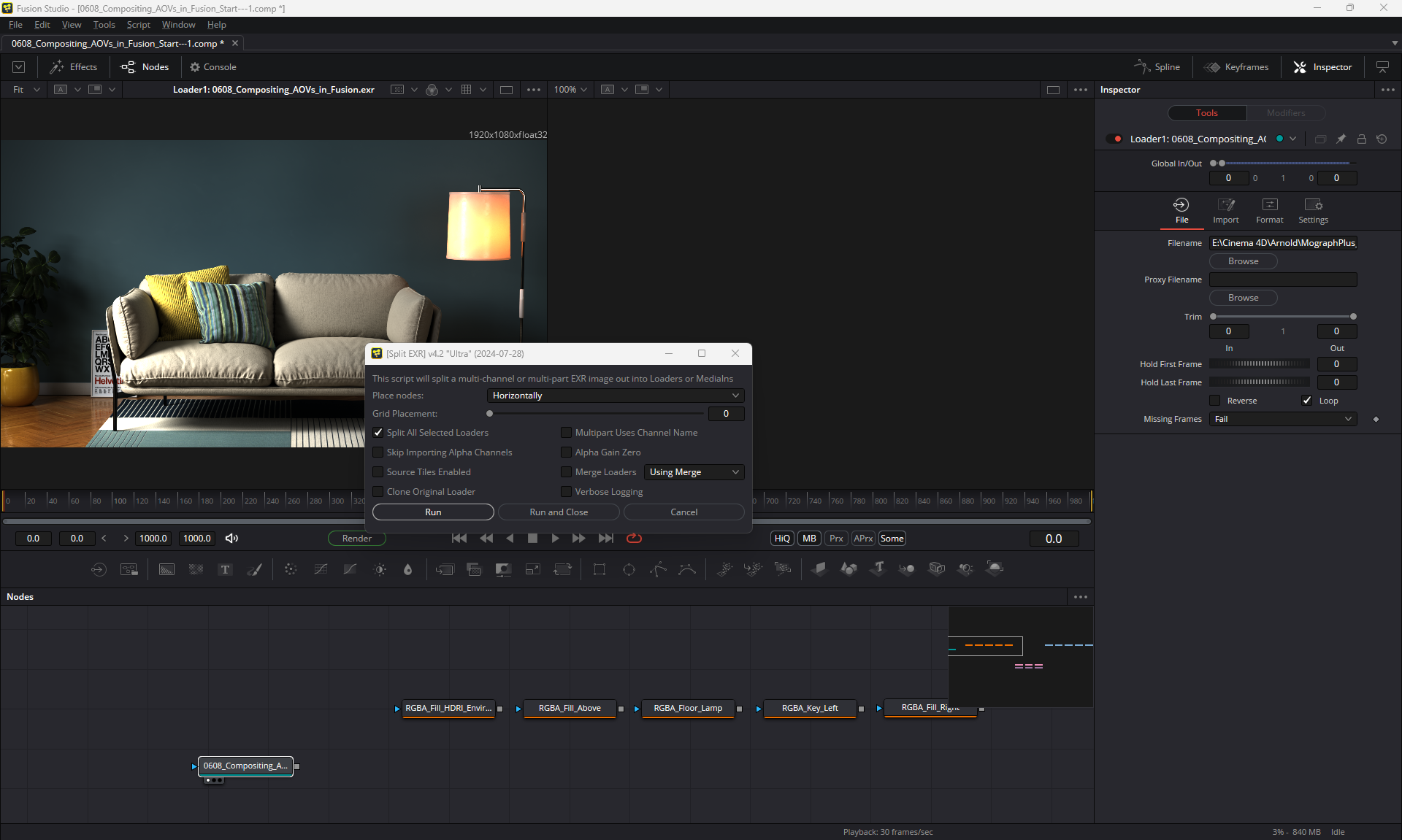
Task: Add a Rectangle mask tool
Action: [600, 569]
